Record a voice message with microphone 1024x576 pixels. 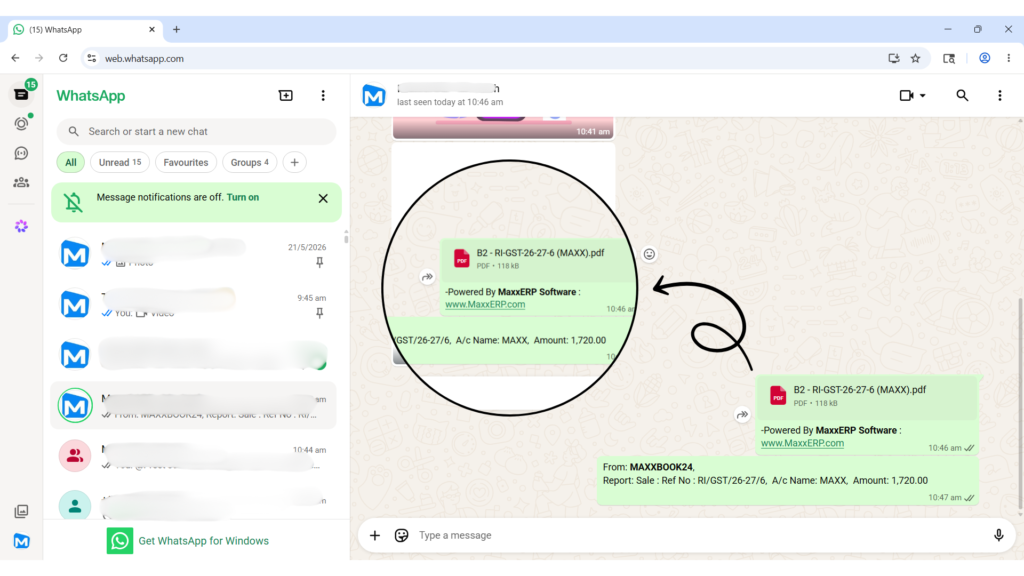click(x=998, y=536)
